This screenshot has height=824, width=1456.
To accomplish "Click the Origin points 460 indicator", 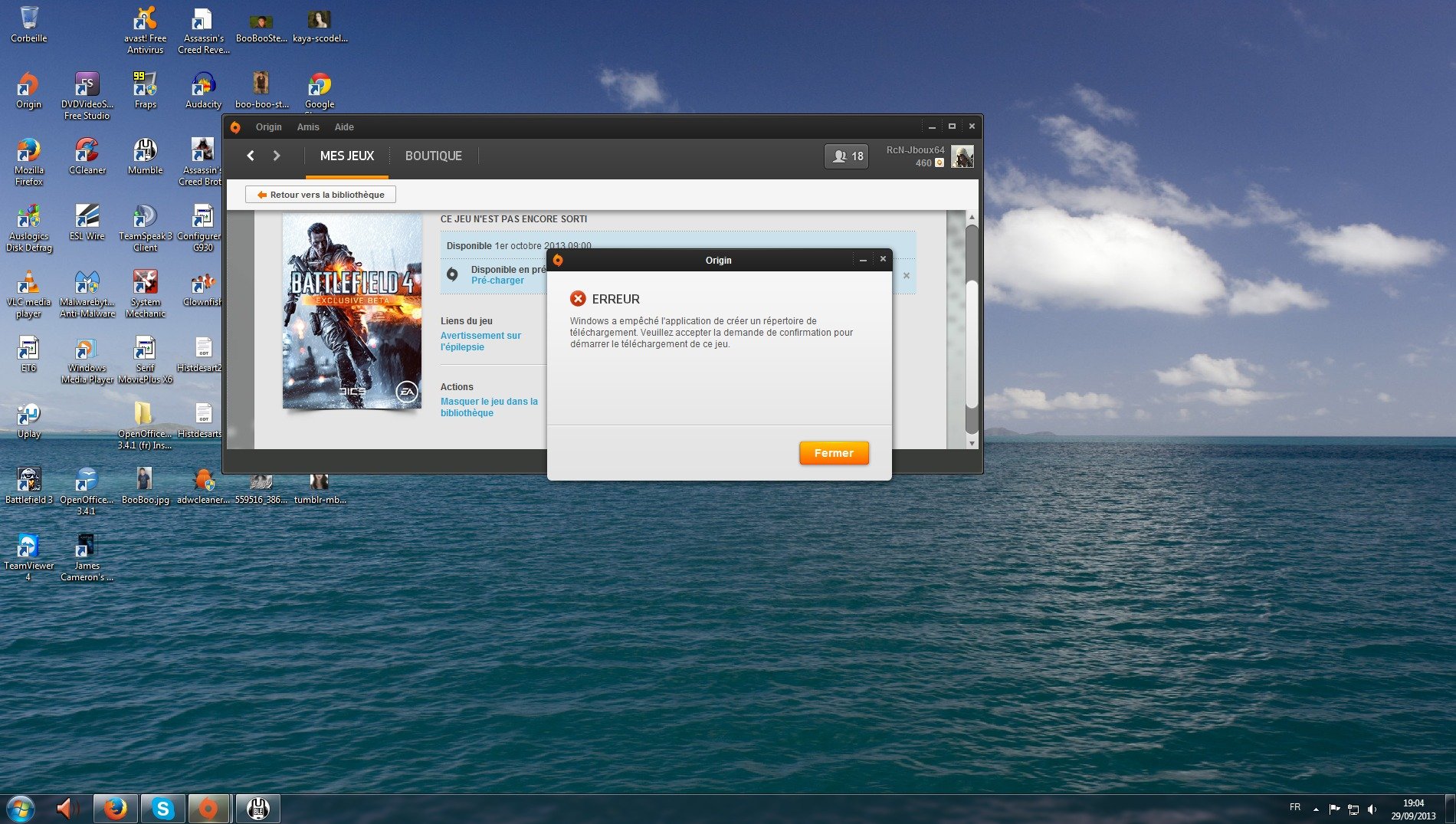I will click(x=929, y=163).
